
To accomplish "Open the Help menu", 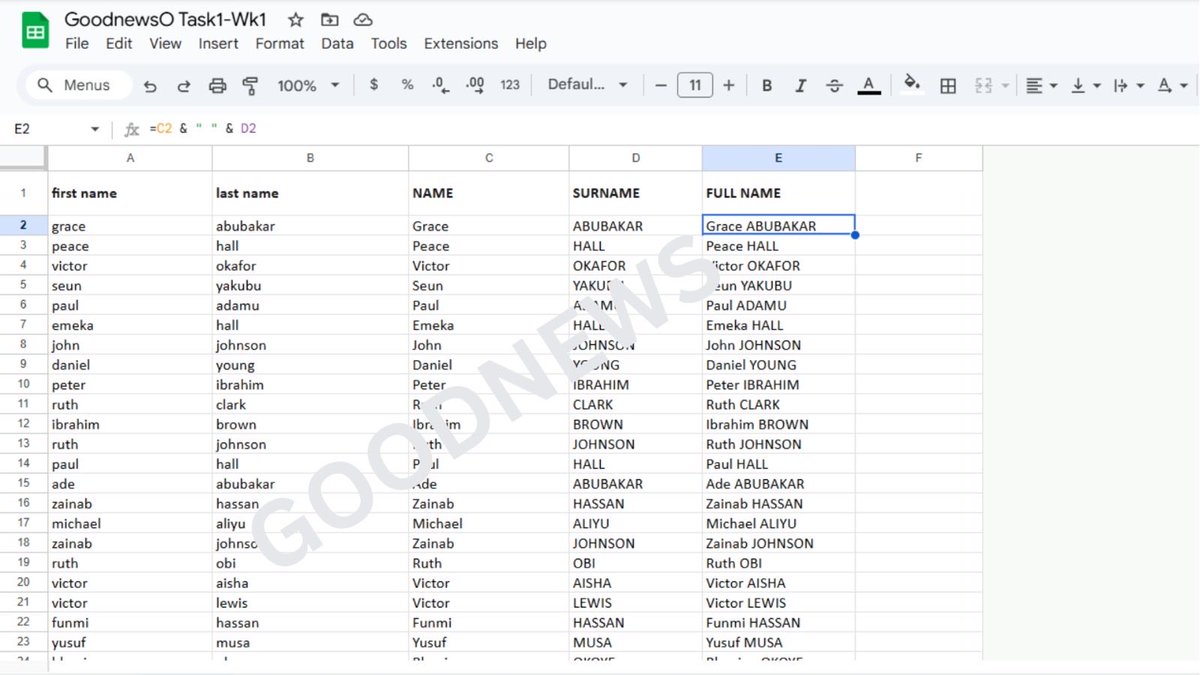I will 531,43.
